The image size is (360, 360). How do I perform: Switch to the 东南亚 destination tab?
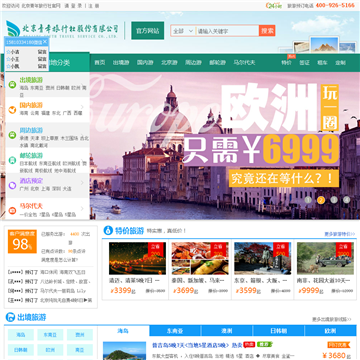(x=175, y=331)
